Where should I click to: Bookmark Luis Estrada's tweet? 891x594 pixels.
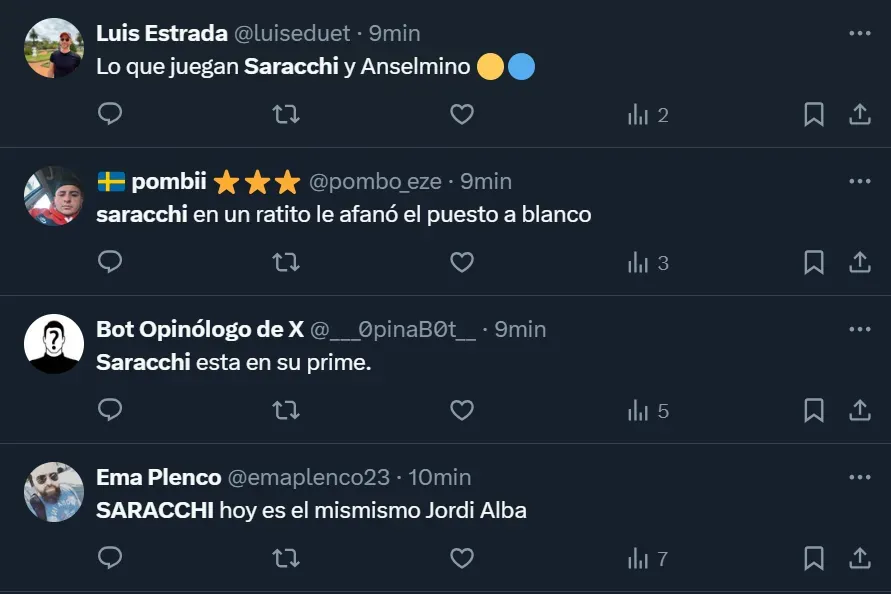point(814,115)
